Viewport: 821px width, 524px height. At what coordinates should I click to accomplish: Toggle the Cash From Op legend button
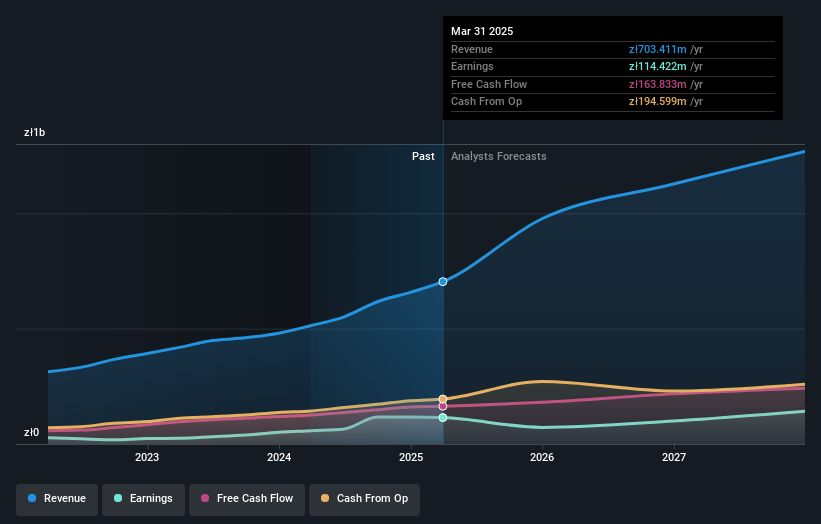click(x=364, y=499)
